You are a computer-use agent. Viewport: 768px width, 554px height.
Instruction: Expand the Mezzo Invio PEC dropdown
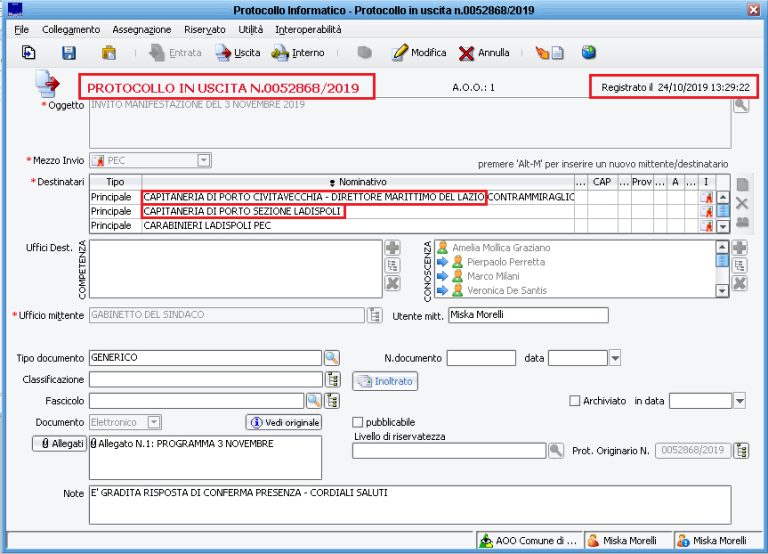(204, 160)
